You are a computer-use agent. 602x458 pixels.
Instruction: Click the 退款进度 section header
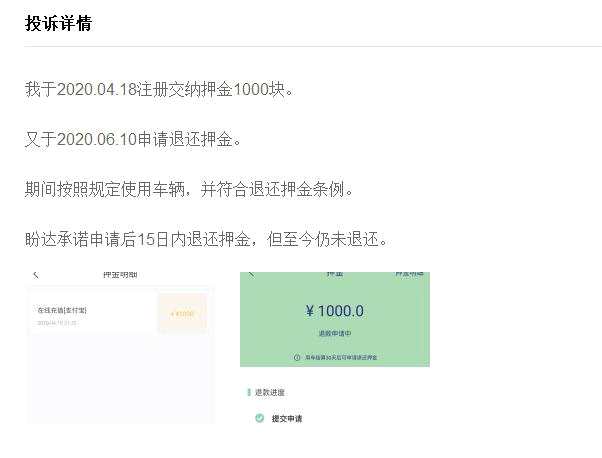coord(270,392)
